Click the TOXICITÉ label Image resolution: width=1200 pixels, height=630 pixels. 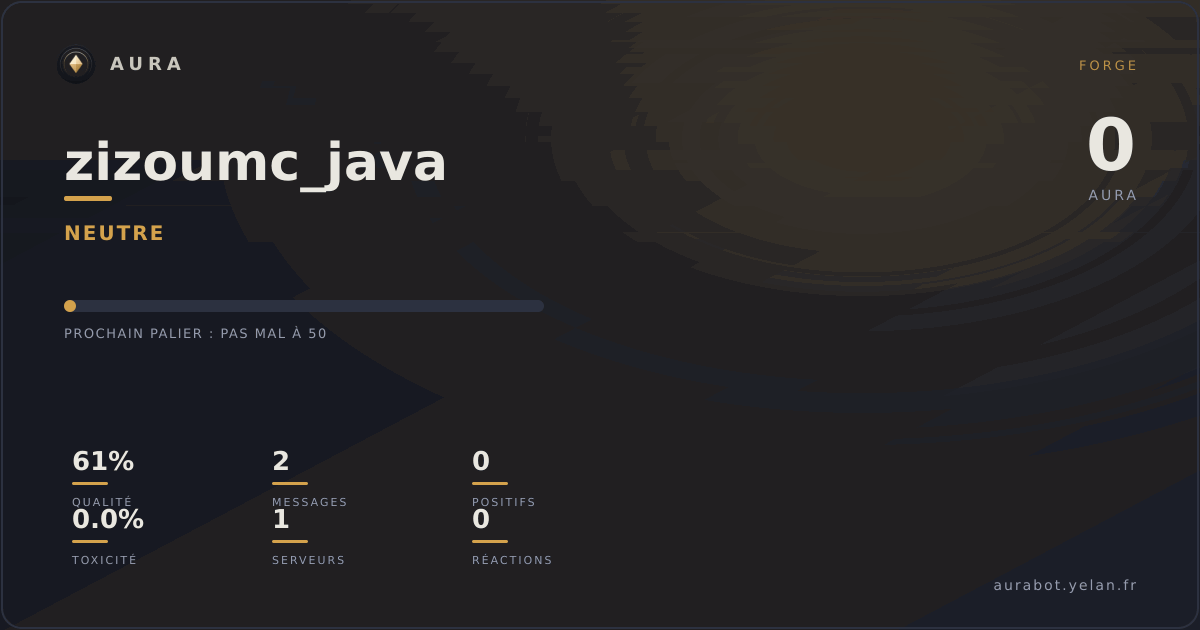tap(104, 561)
